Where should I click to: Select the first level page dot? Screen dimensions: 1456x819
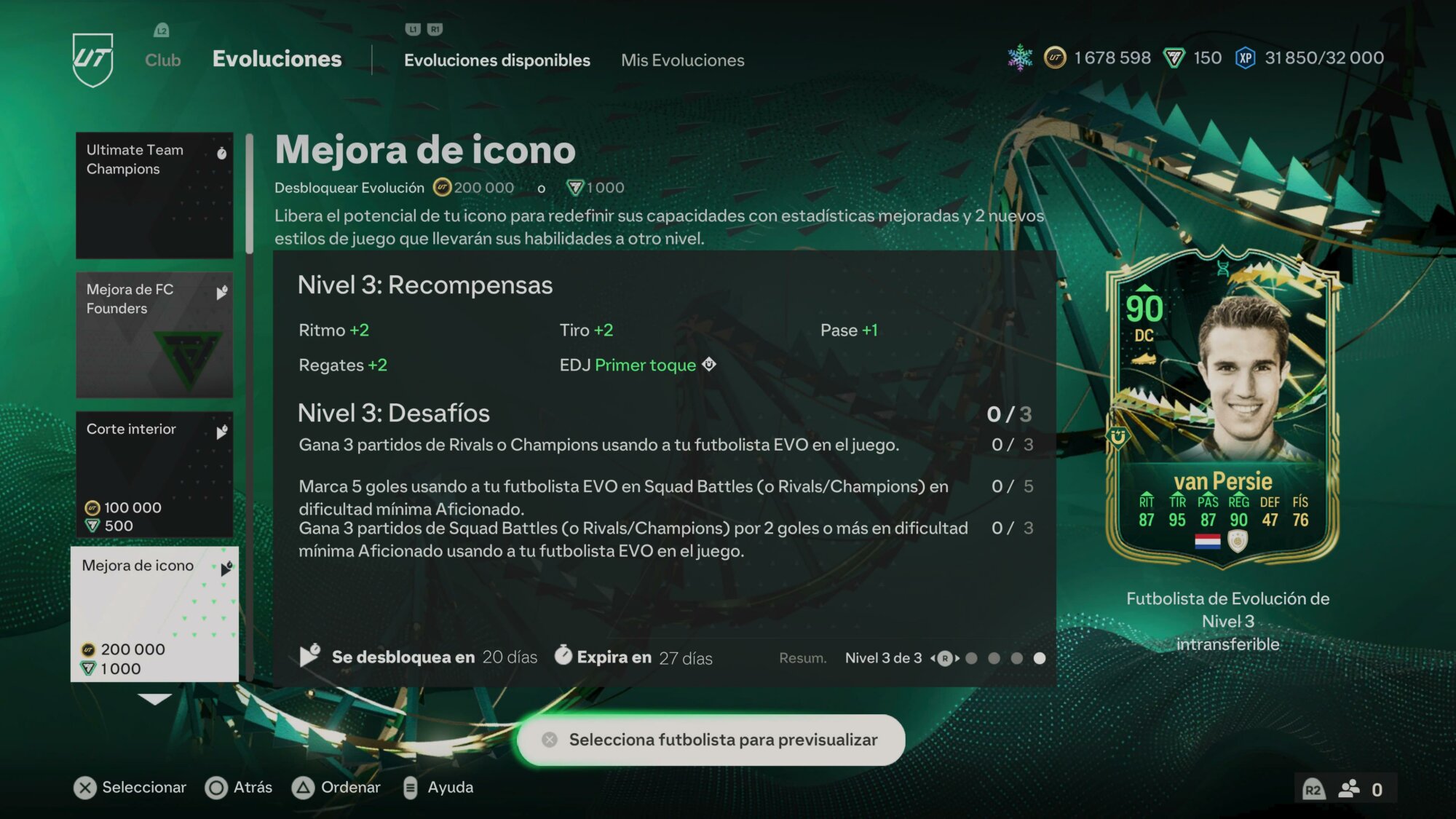click(971, 658)
